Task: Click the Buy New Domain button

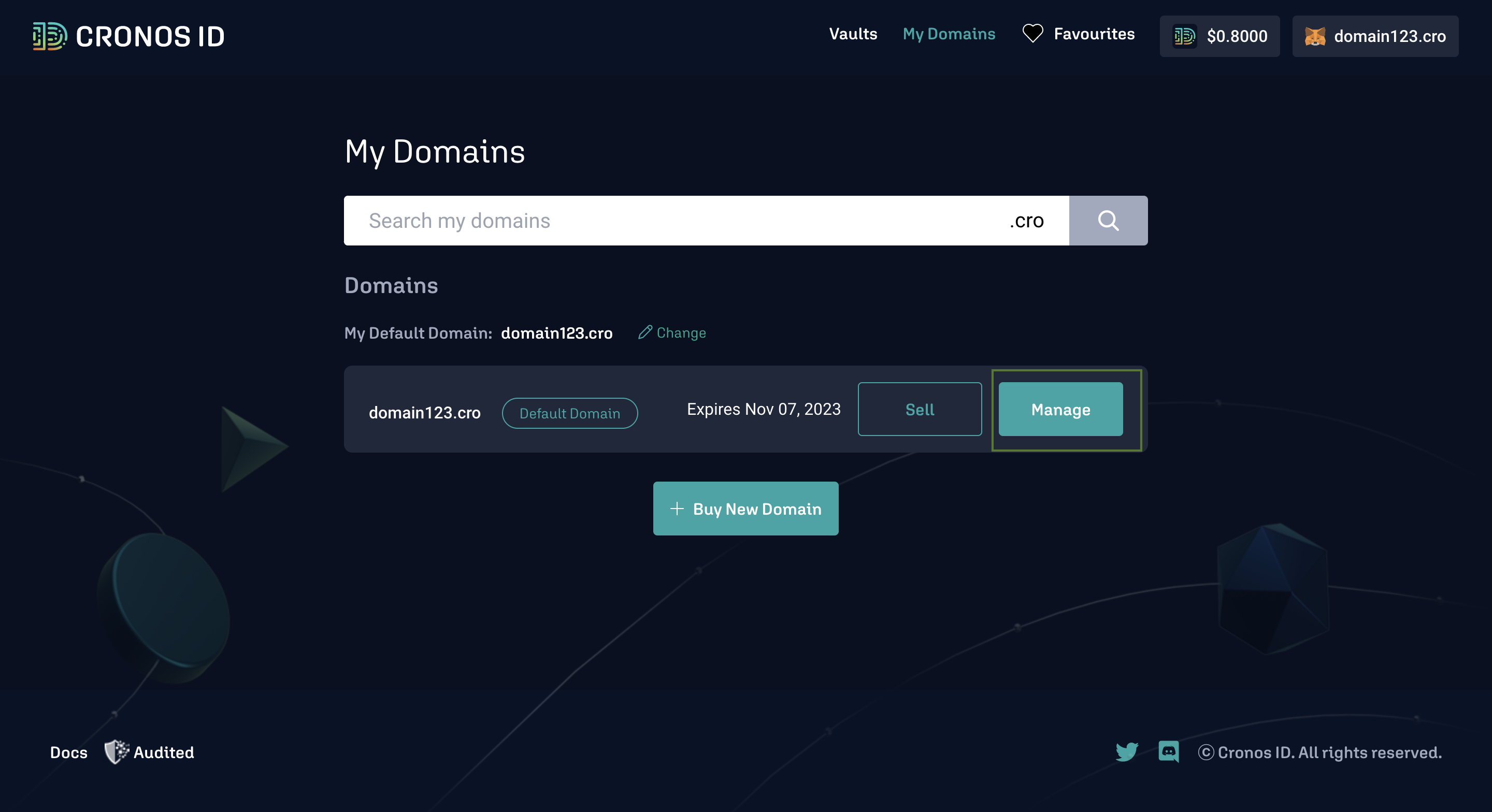Action: [745, 509]
